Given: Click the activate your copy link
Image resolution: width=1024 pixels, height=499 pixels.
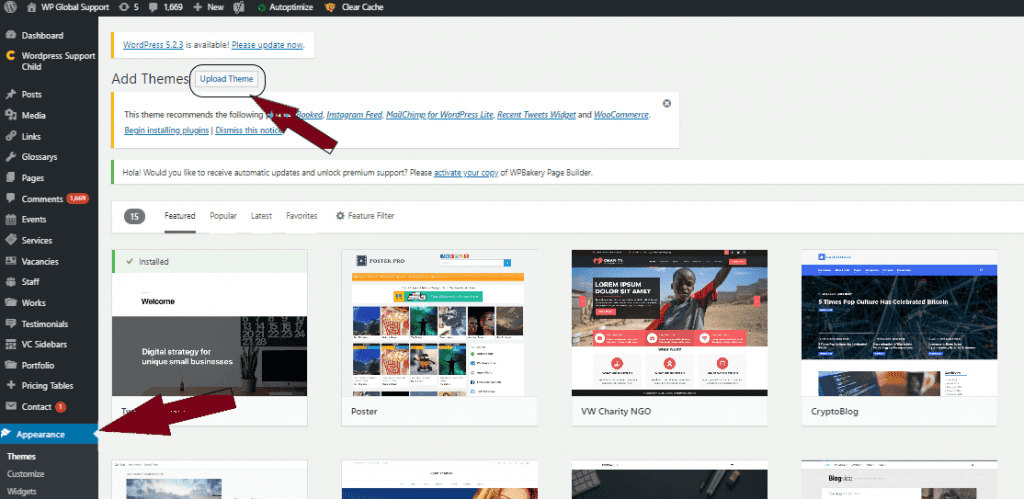Looking at the screenshot, I should click(x=466, y=173).
